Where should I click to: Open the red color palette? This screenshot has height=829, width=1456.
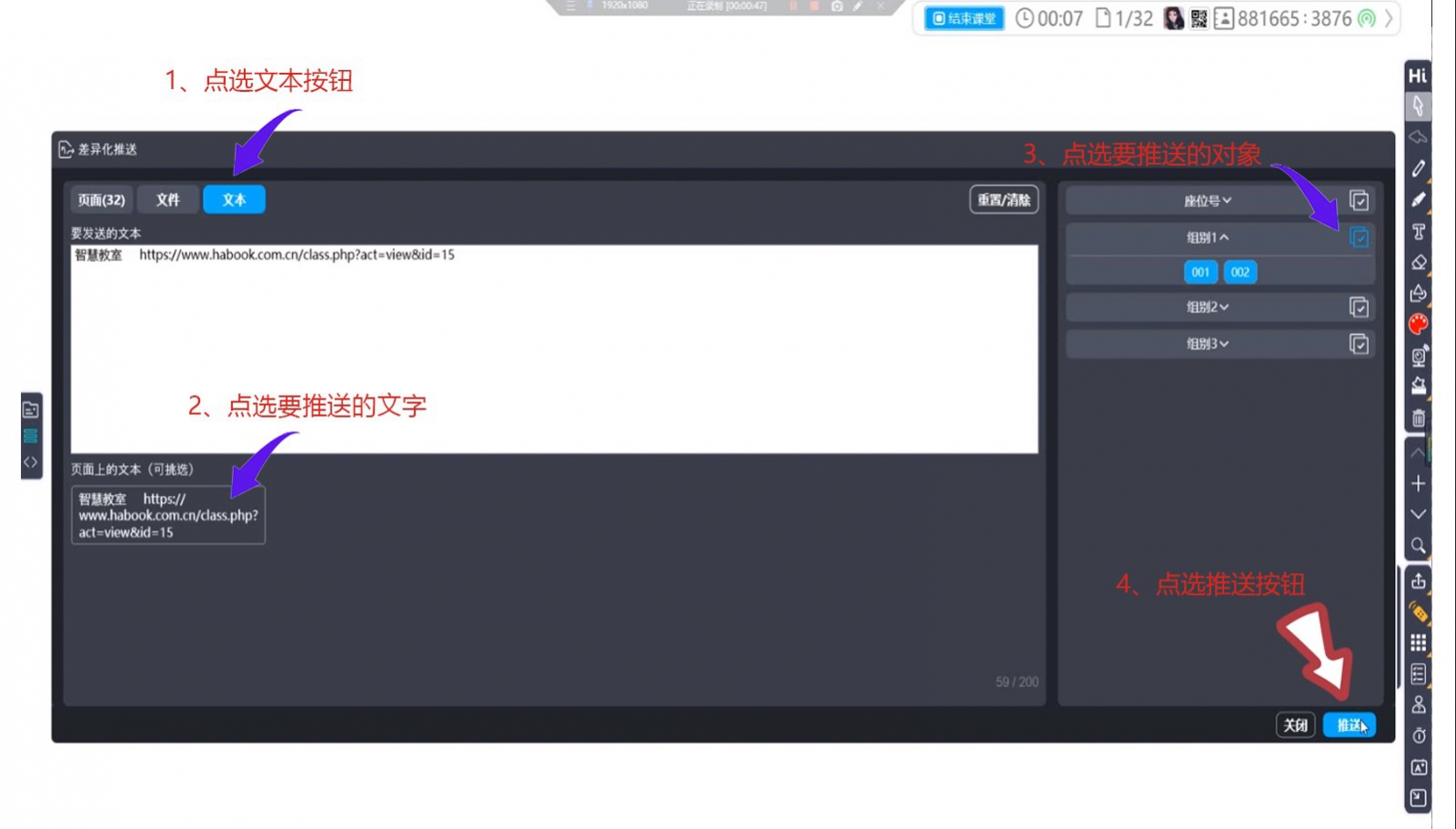[x=1418, y=324]
